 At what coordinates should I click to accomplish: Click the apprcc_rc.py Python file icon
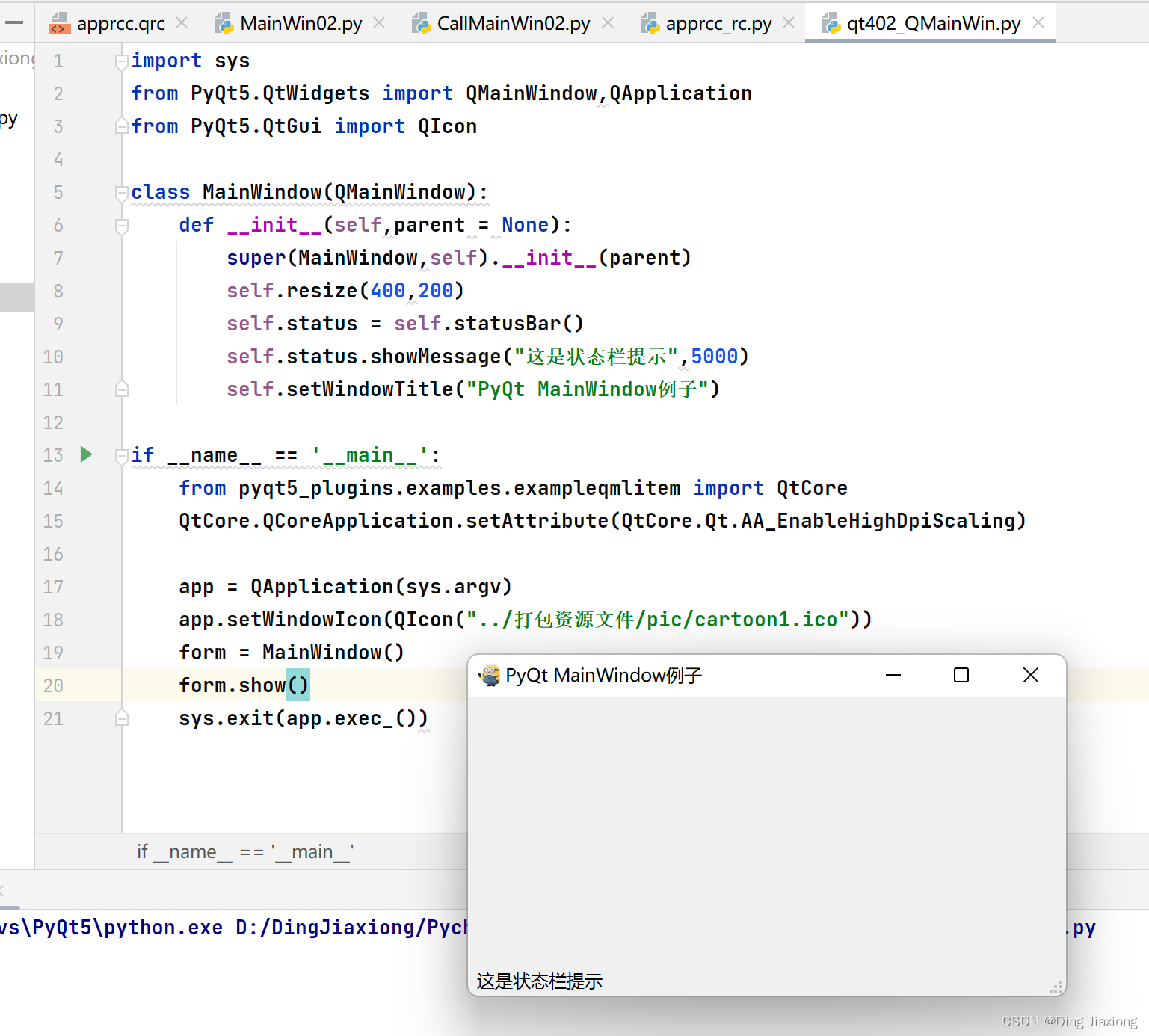(650, 24)
